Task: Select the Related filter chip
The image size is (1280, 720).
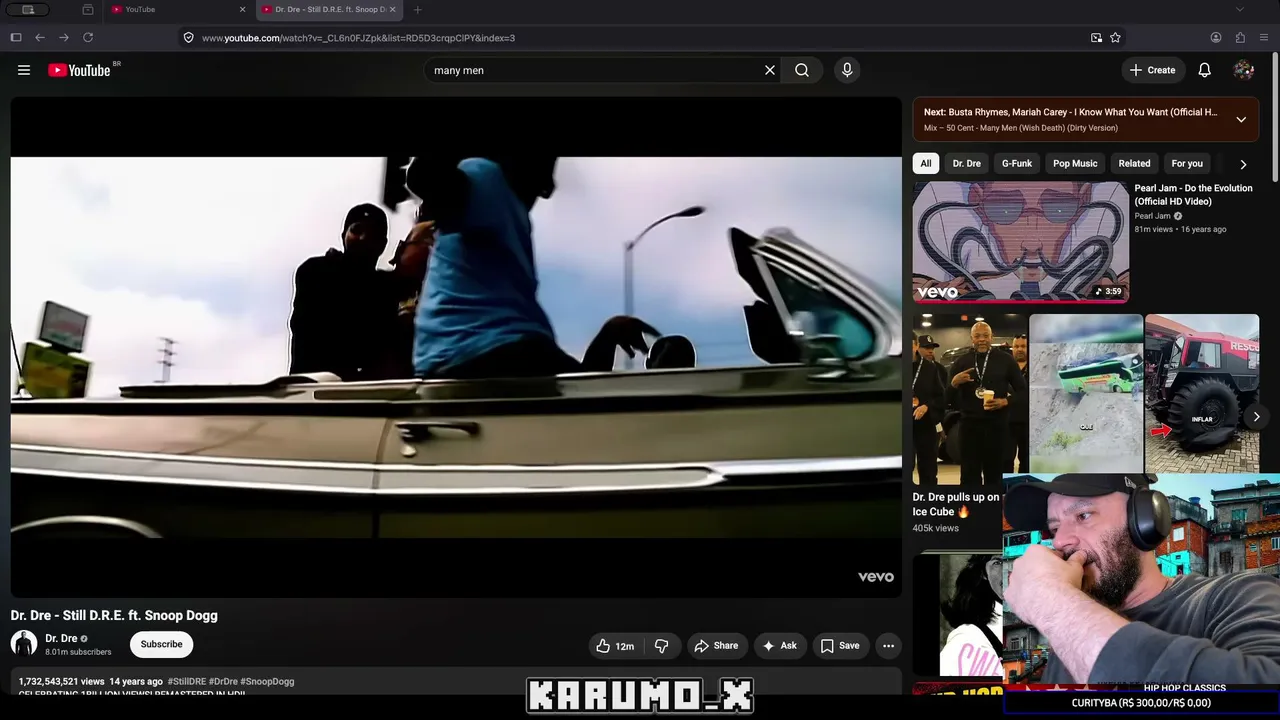Action: pyautogui.click(x=1134, y=164)
